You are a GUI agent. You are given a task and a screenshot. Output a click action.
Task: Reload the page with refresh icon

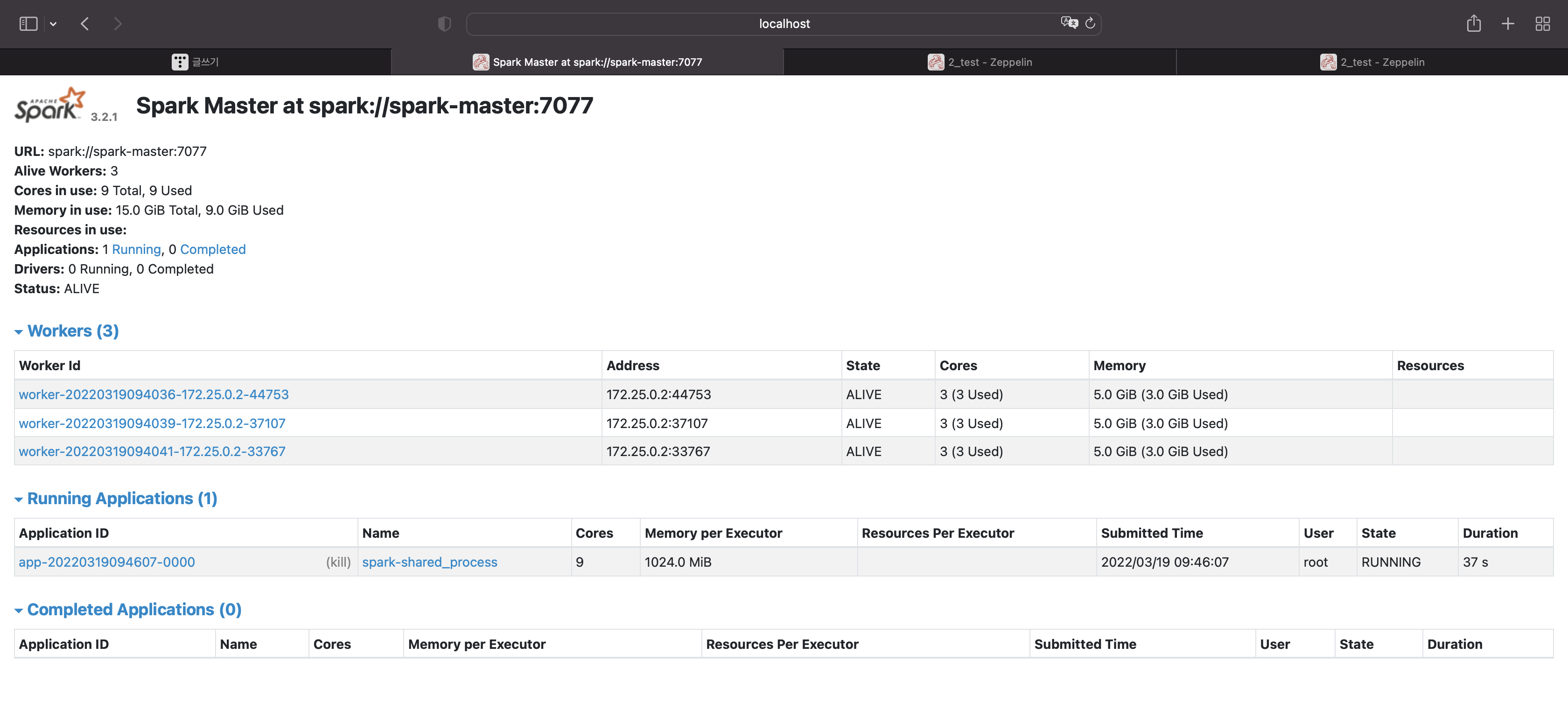point(1090,23)
